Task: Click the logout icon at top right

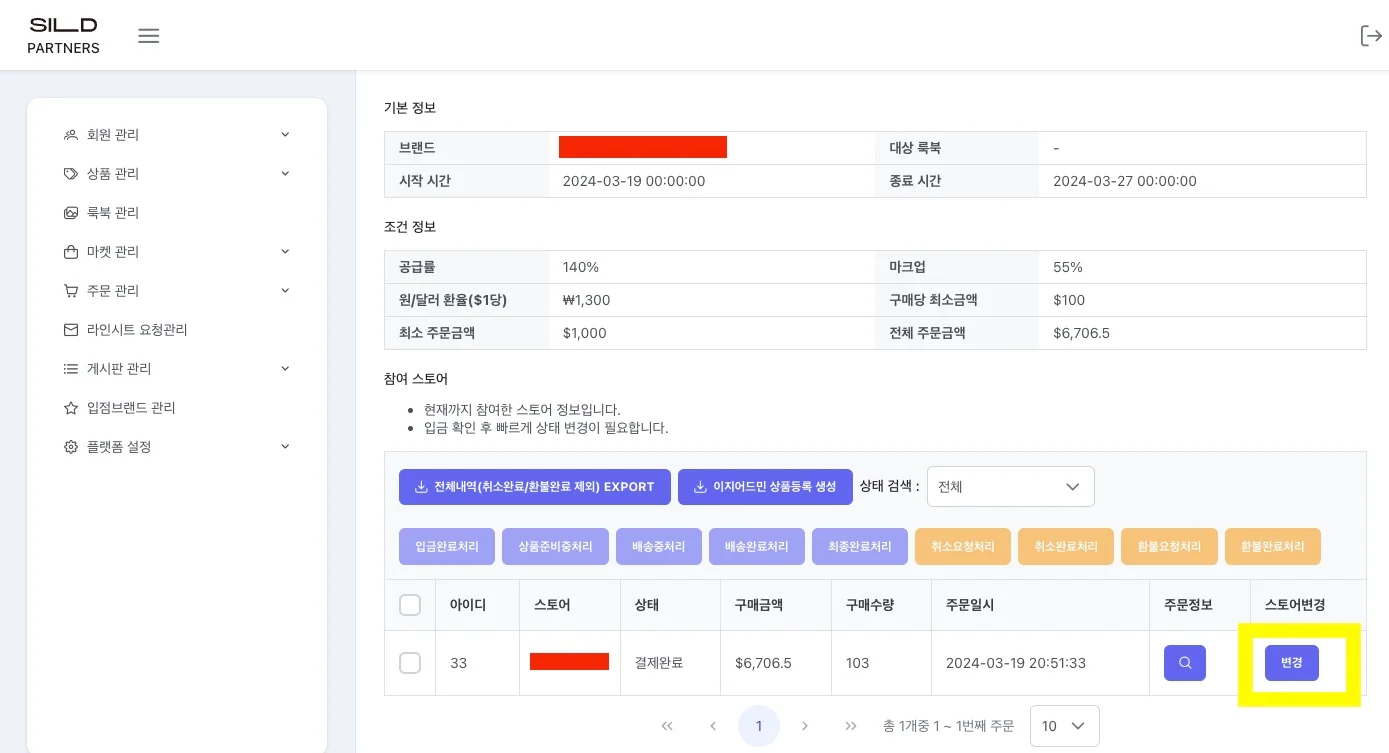Action: click(x=1370, y=36)
